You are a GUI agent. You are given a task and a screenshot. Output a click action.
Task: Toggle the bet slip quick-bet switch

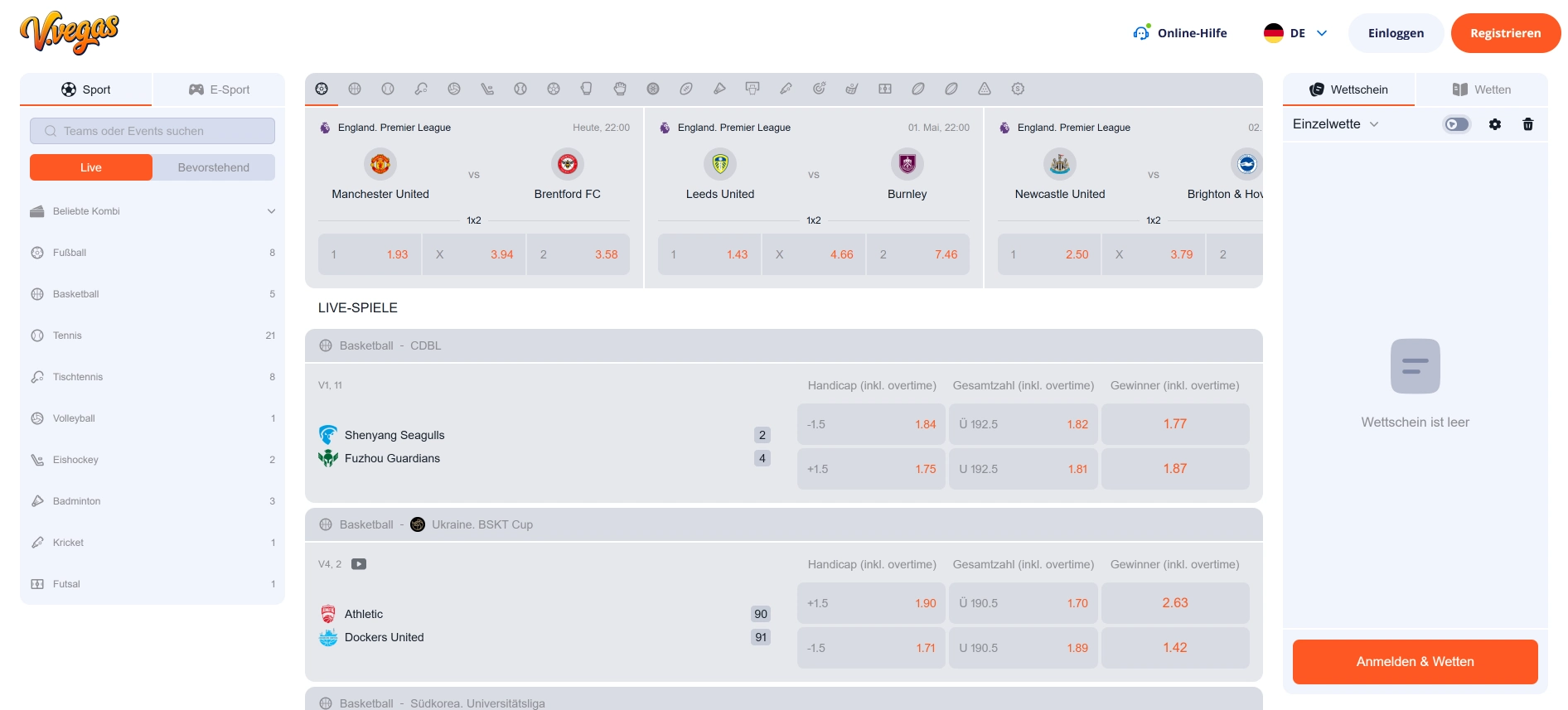[x=1456, y=124]
